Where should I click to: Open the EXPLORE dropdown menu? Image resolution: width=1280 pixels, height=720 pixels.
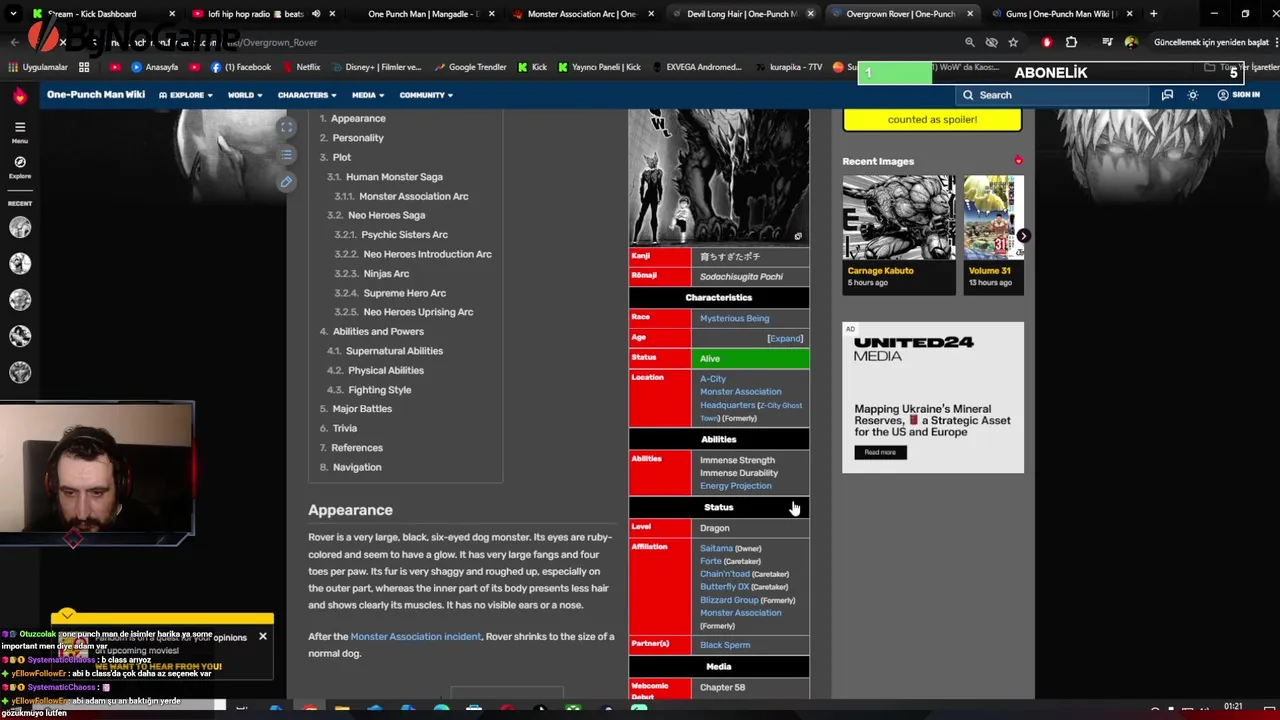click(x=186, y=95)
